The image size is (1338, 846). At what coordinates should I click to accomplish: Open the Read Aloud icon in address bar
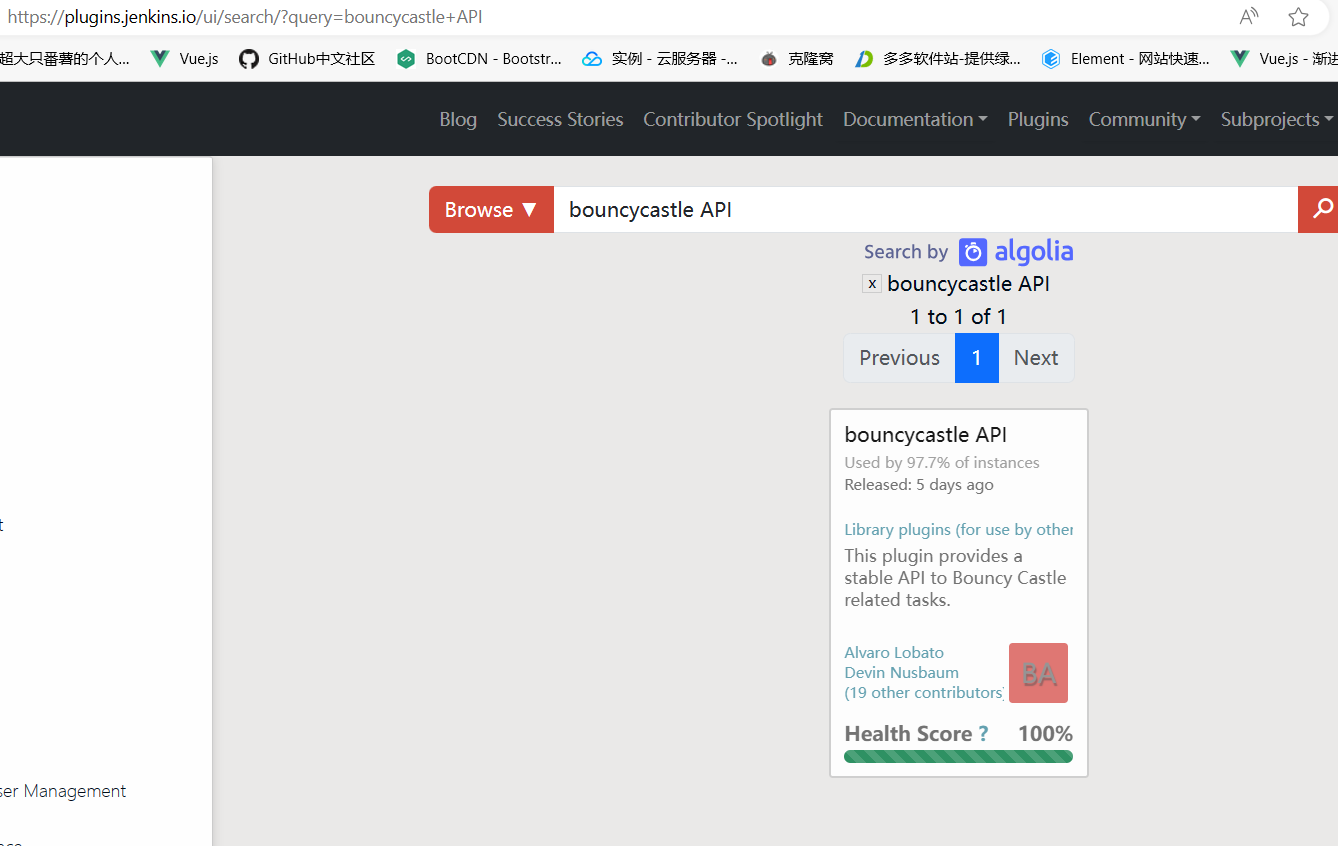(1249, 17)
